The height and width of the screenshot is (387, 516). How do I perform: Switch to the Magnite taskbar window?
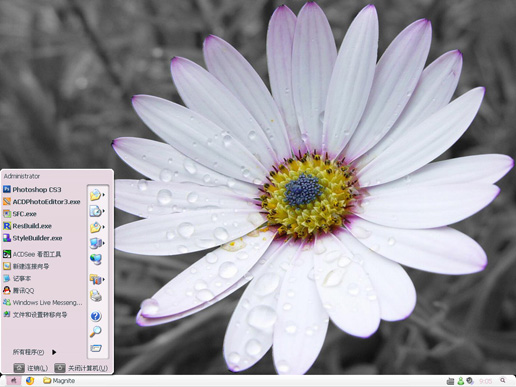59,381
